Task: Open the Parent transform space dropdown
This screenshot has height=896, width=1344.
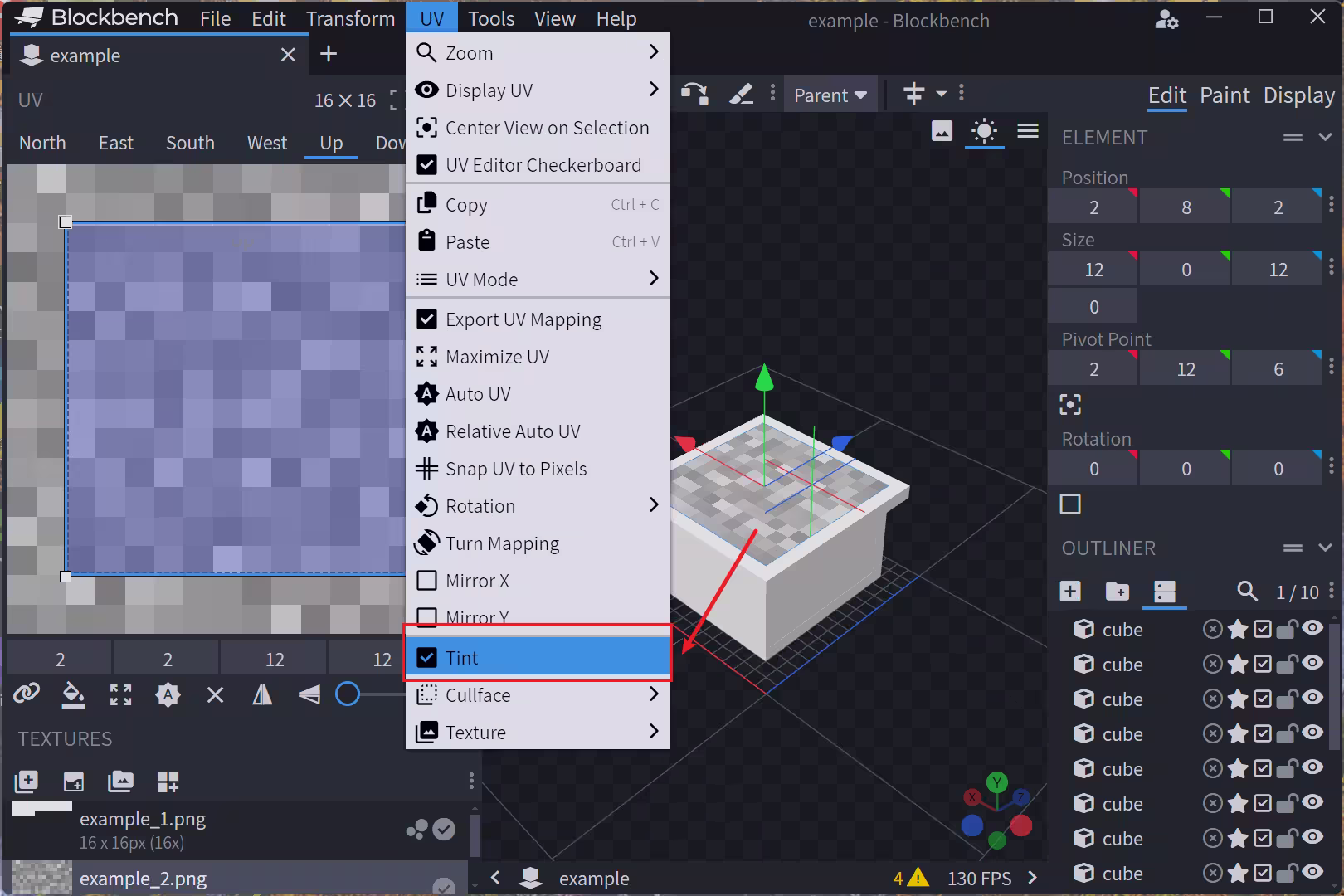Action: point(830,95)
